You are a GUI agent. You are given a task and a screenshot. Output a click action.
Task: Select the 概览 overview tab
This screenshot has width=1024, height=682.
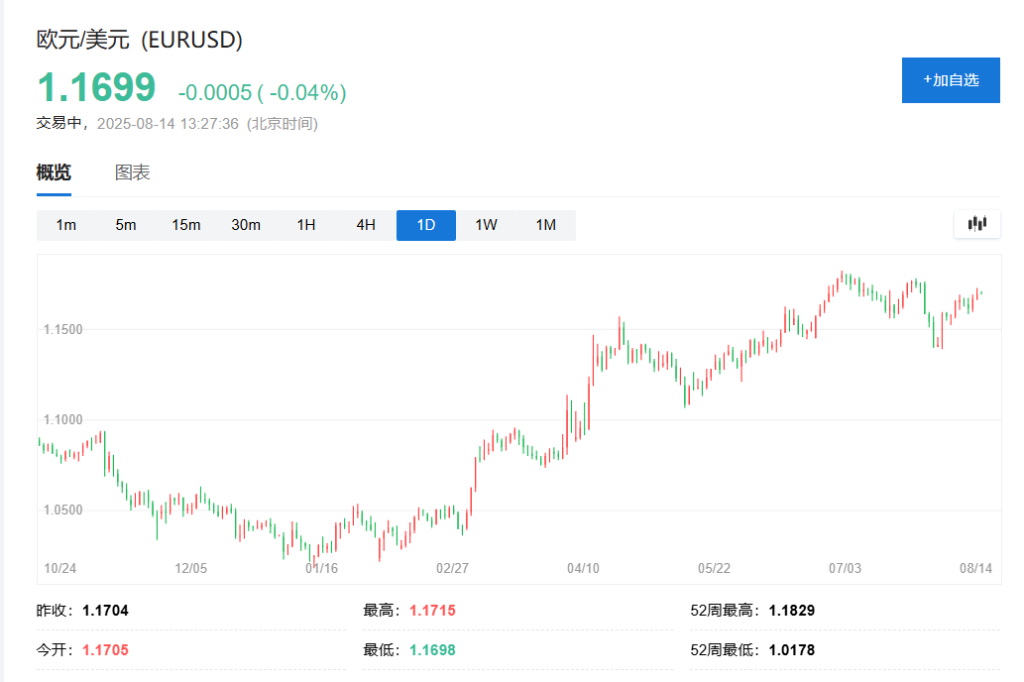tap(54, 172)
